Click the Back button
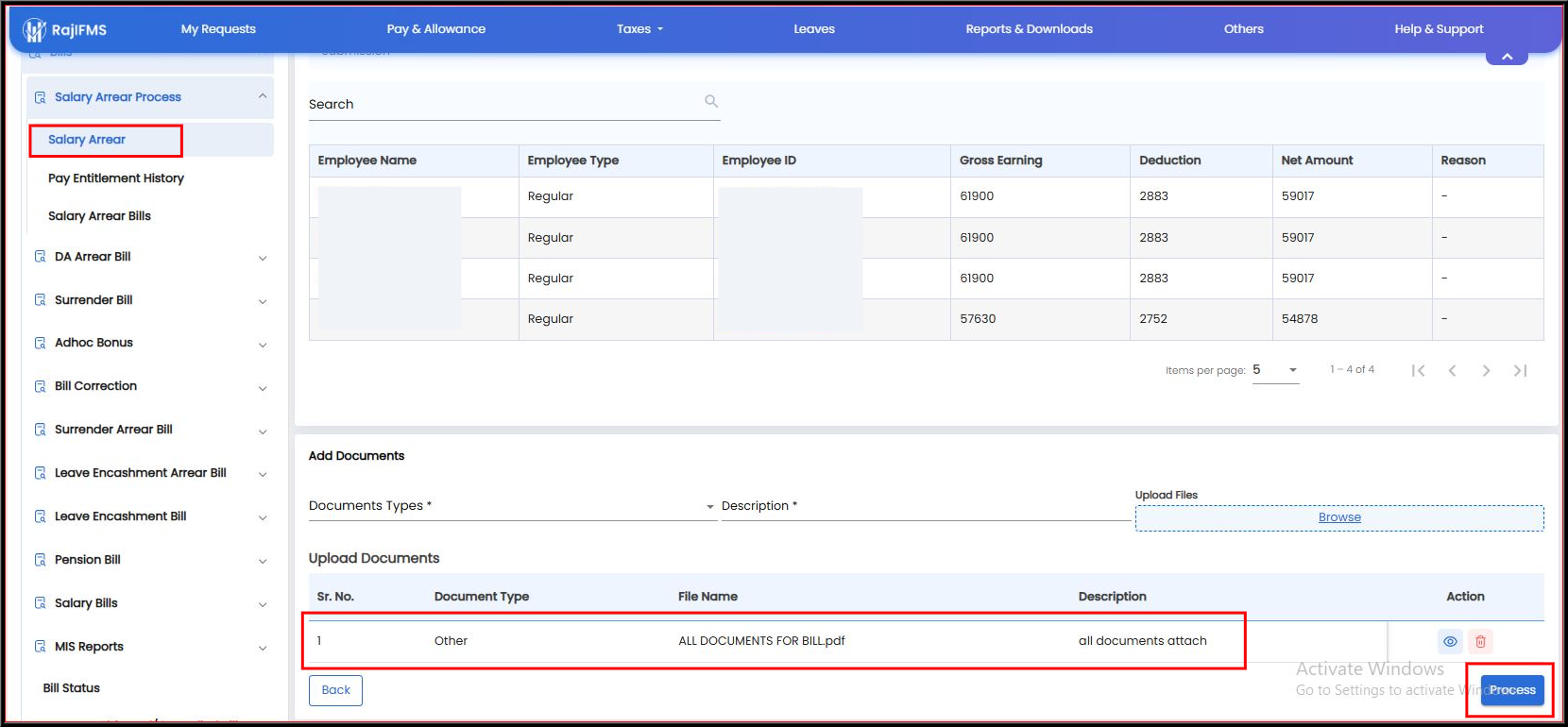The width and height of the screenshot is (1568, 727). coord(335,690)
